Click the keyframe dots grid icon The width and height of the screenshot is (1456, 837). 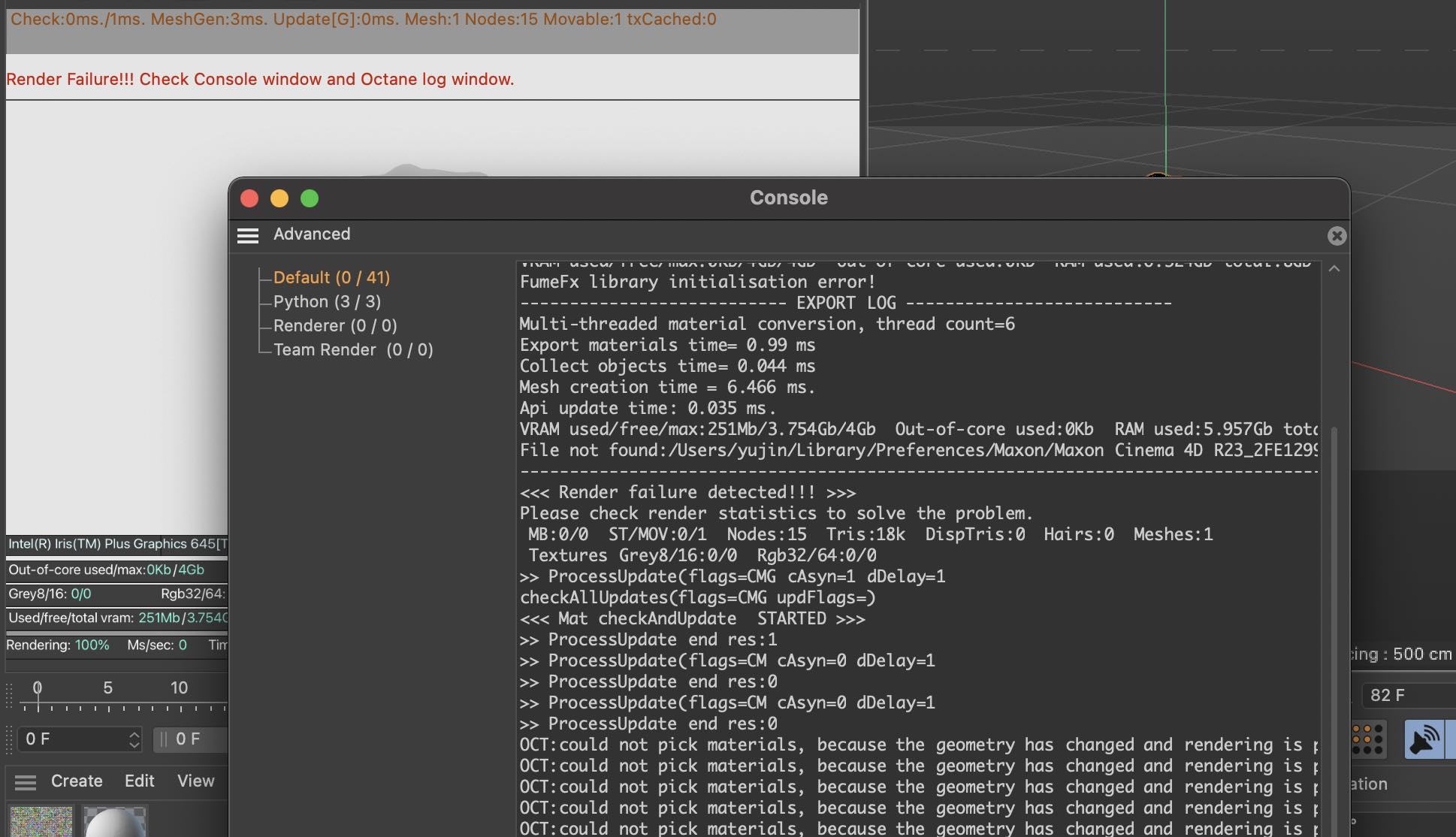1367,739
